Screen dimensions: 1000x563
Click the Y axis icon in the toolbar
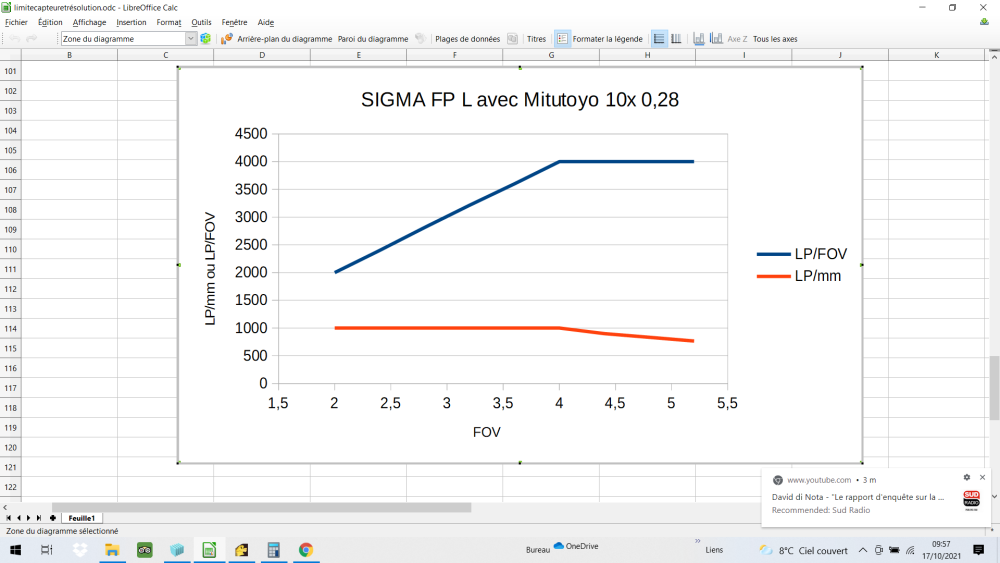click(716, 39)
